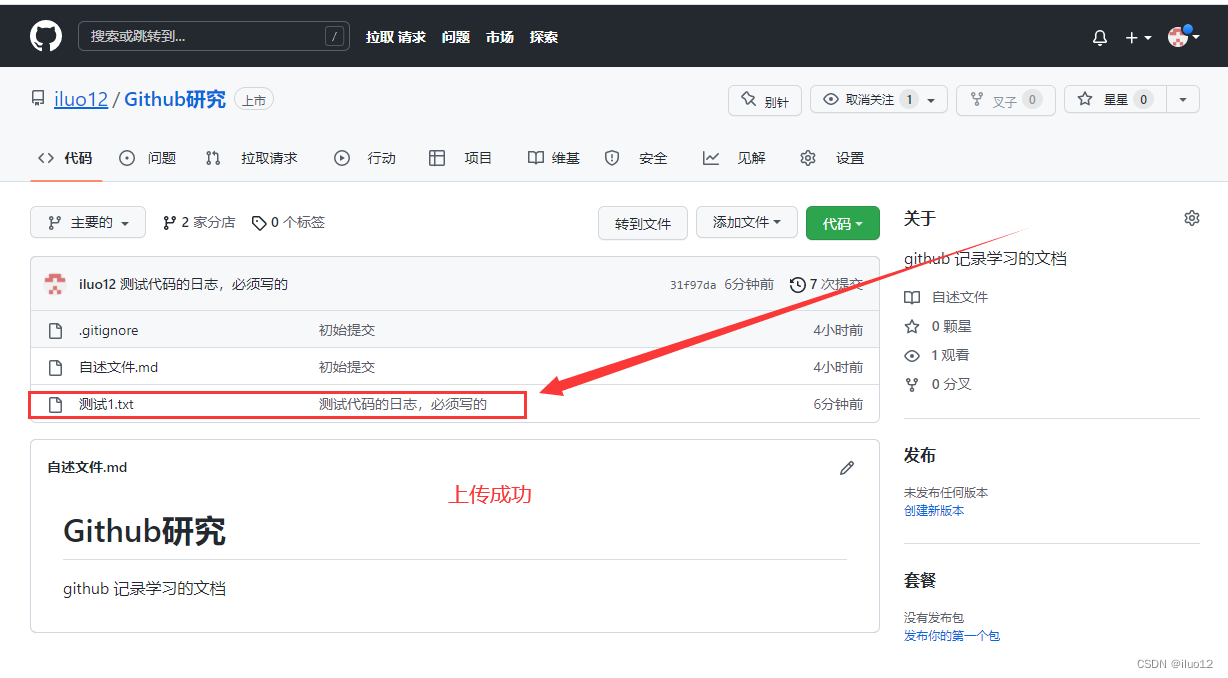Open the Github研究 repository link

pos(175,100)
